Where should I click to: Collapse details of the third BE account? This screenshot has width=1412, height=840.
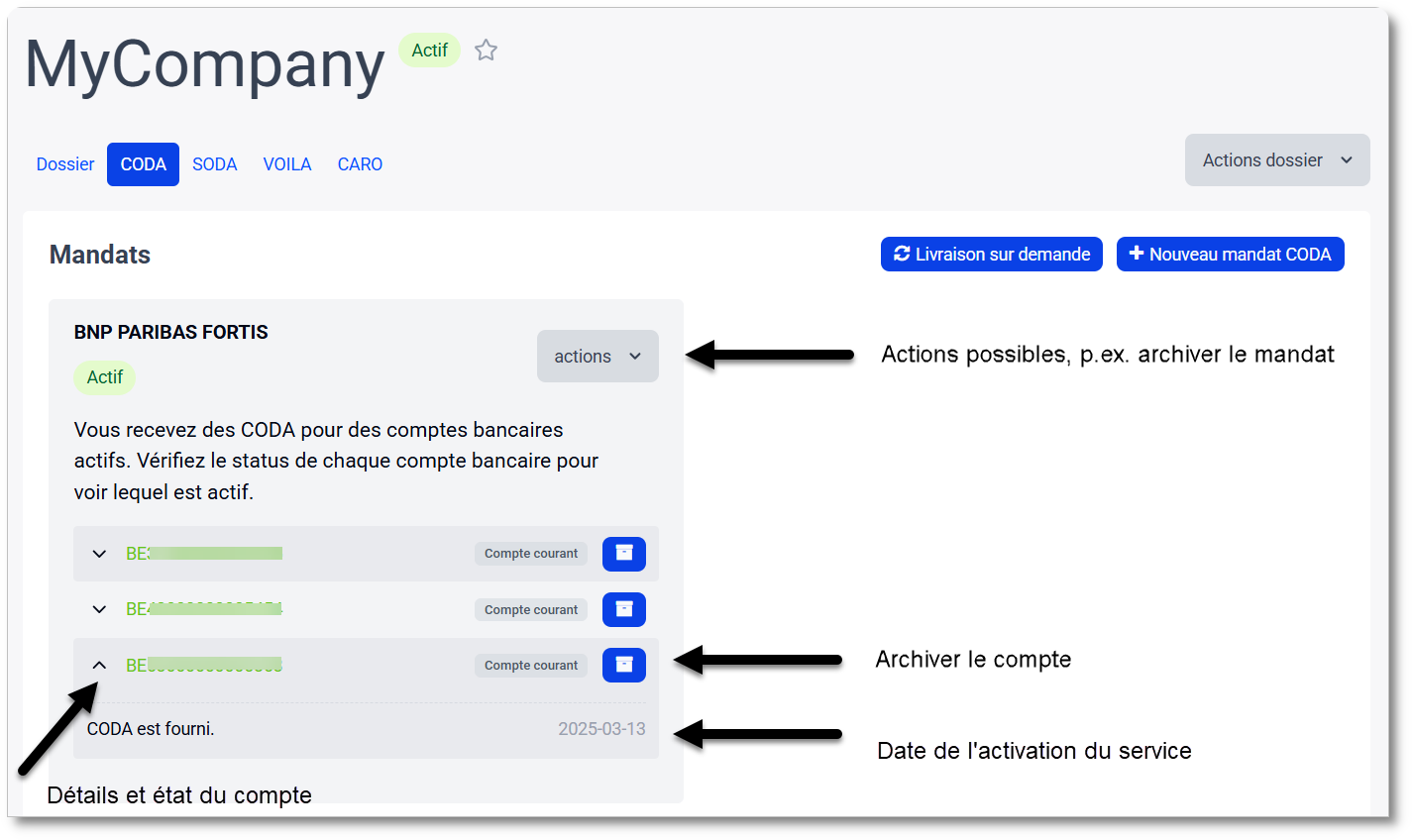tap(98, 665)
